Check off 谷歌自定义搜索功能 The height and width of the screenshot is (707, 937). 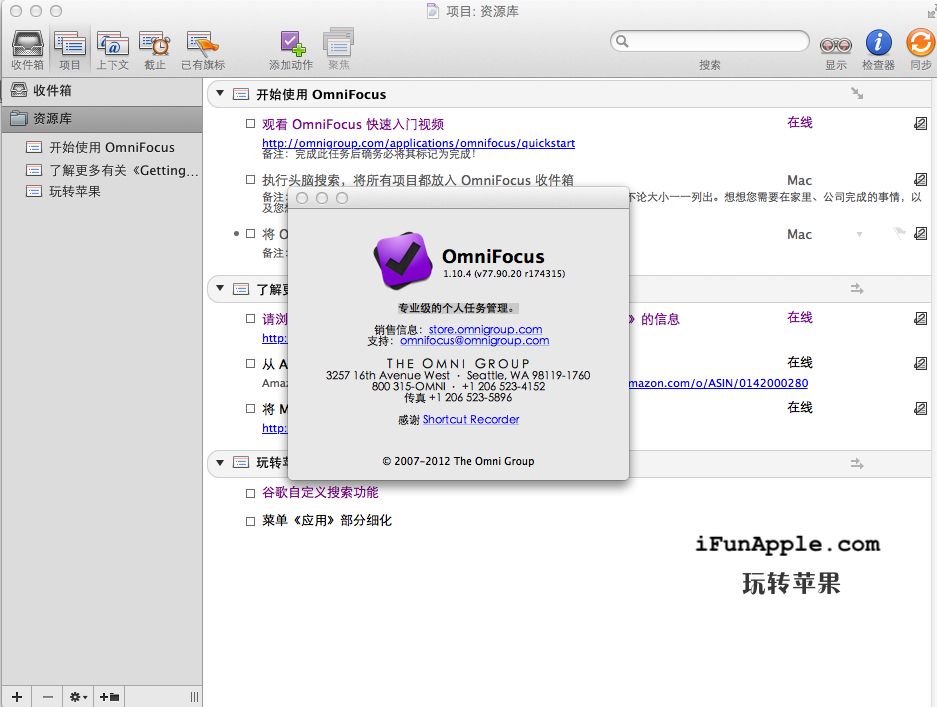point(250,493)
